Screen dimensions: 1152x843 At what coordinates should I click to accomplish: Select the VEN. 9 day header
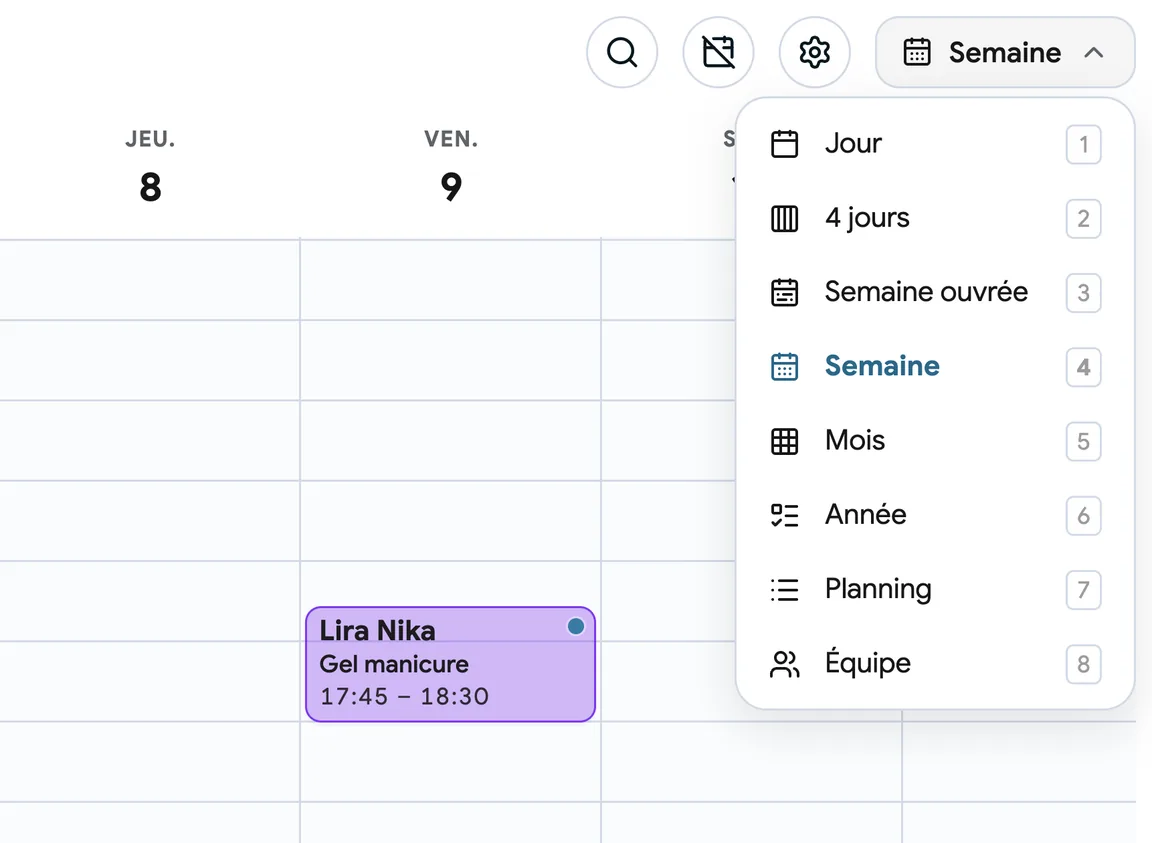451,166
